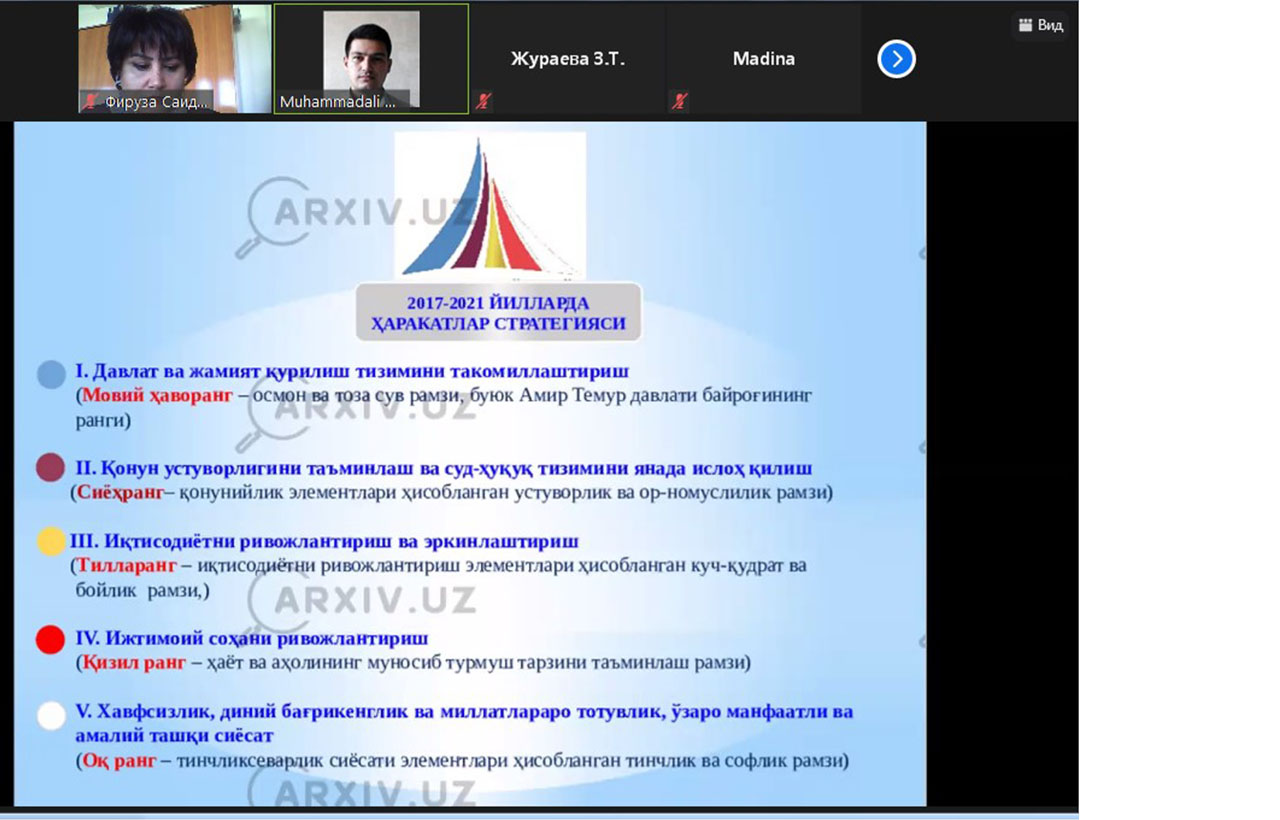This screenshot has height=820, width=1280.
Task: Click the grid icon beside Вид
Action: pos(1025,25)
